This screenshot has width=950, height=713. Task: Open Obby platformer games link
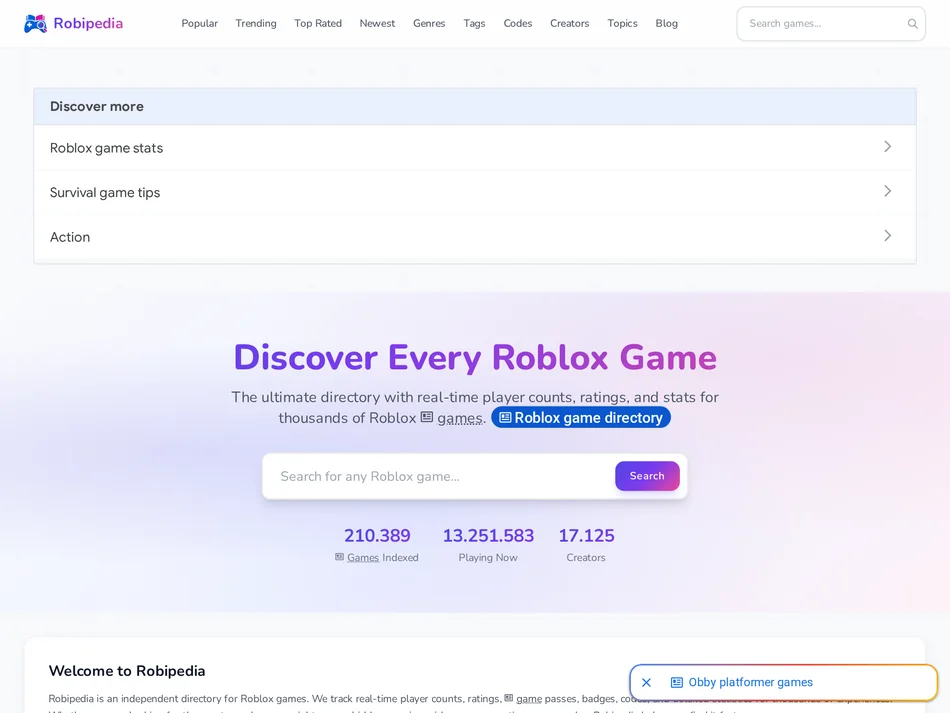click(750, 683)
